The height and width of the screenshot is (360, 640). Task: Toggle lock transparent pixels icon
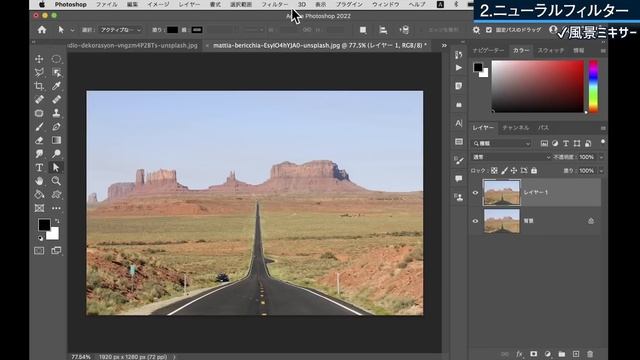(494, 171)
